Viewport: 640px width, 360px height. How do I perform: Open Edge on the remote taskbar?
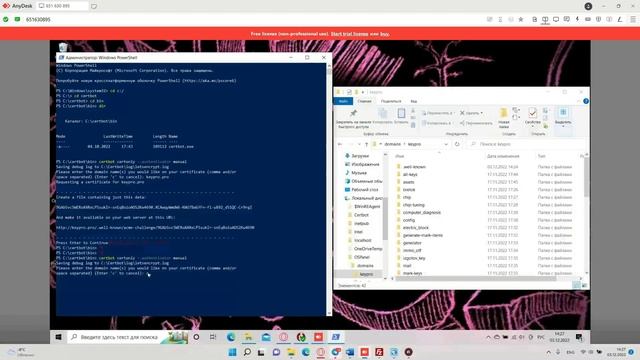231,337
